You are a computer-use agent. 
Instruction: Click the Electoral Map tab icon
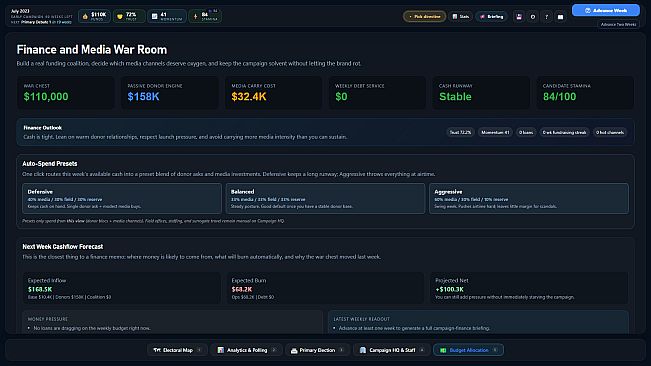click(x=157, y=350)
